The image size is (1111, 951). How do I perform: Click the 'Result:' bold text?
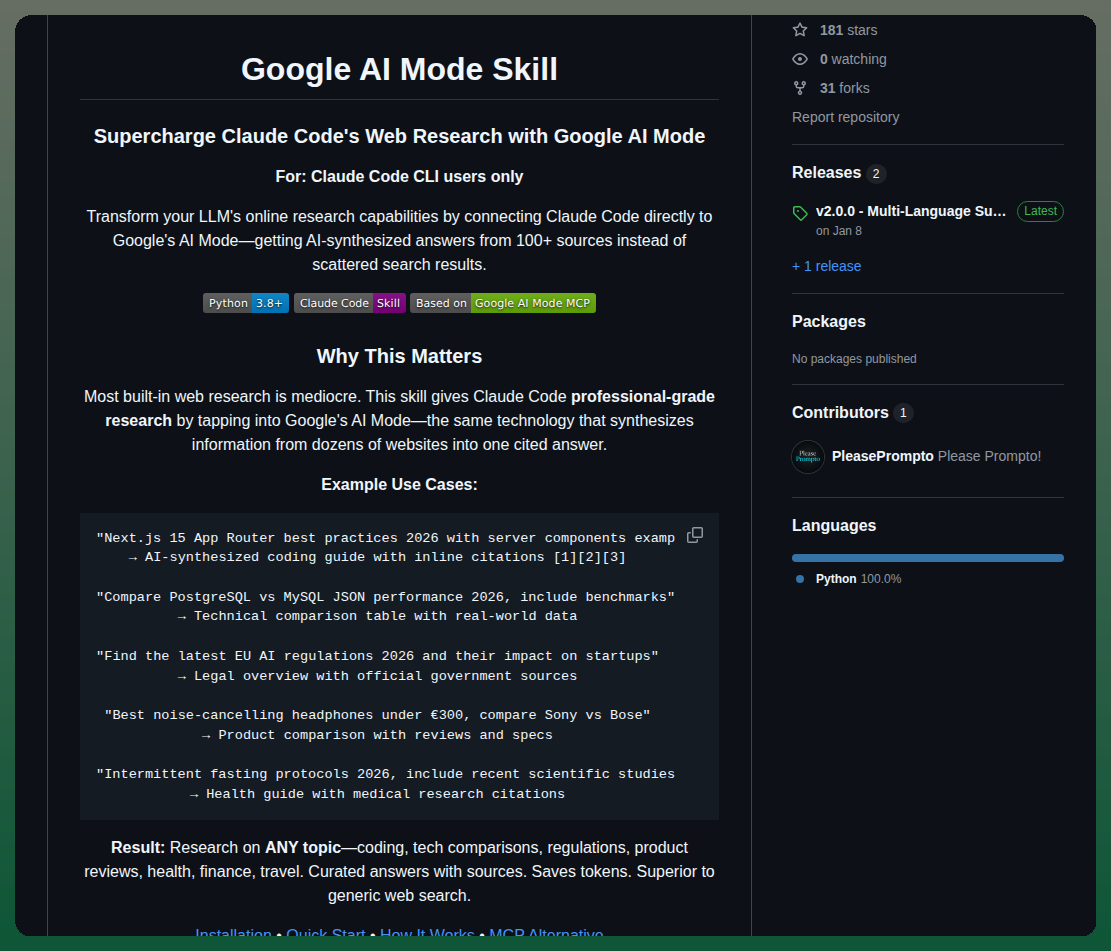coord(137,848)
